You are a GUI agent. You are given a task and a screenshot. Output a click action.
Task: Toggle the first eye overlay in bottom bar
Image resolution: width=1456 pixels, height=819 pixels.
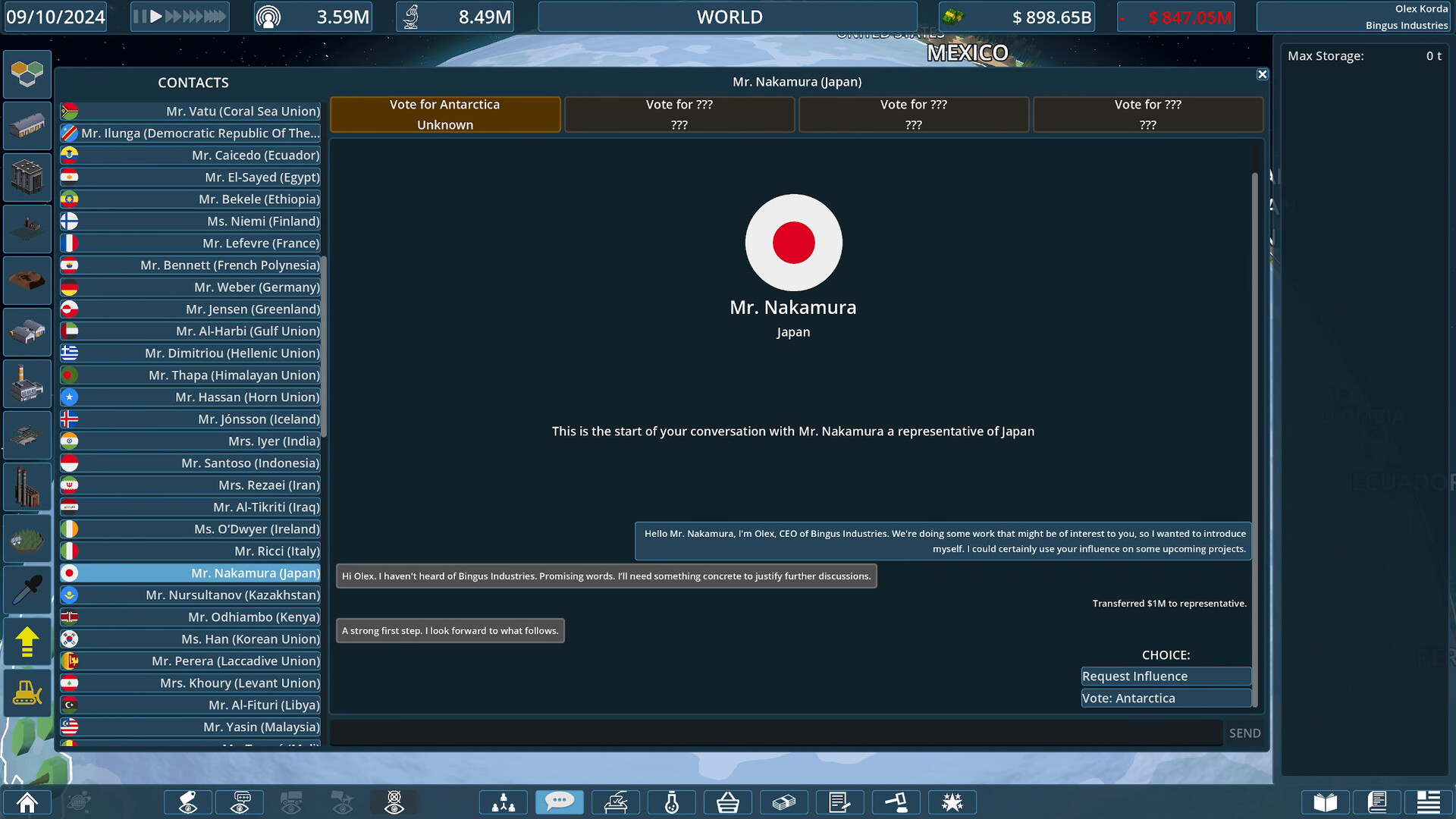187,802
